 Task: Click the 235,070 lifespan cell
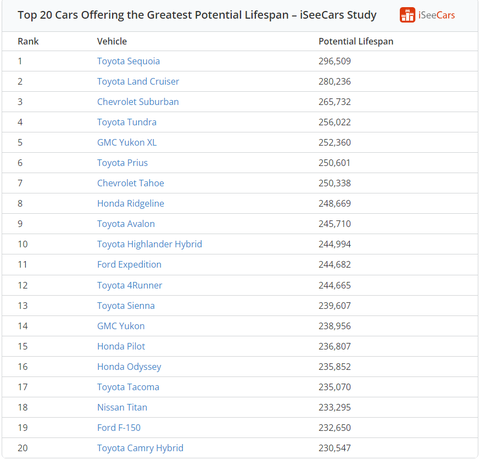[x=335, y=387]
